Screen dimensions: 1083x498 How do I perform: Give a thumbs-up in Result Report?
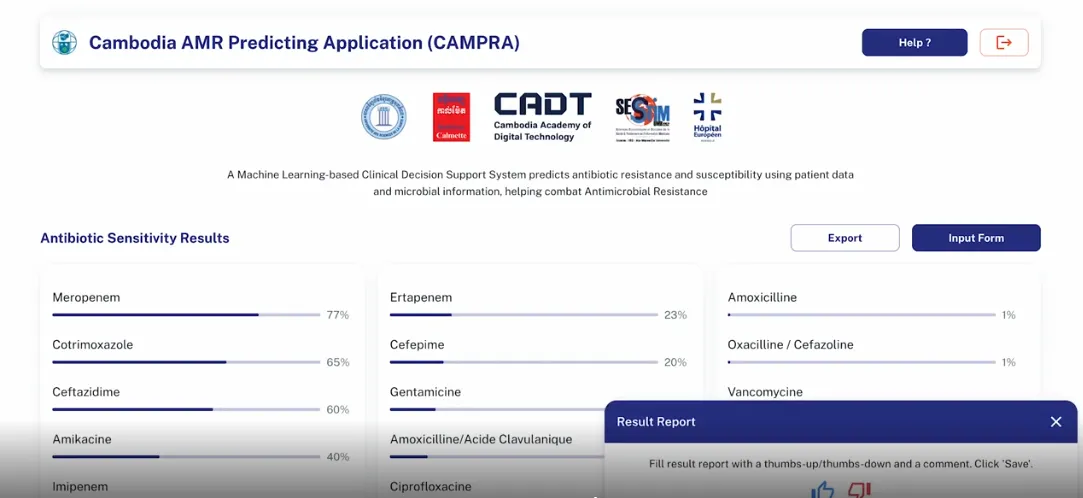click(x=823, y=489)
